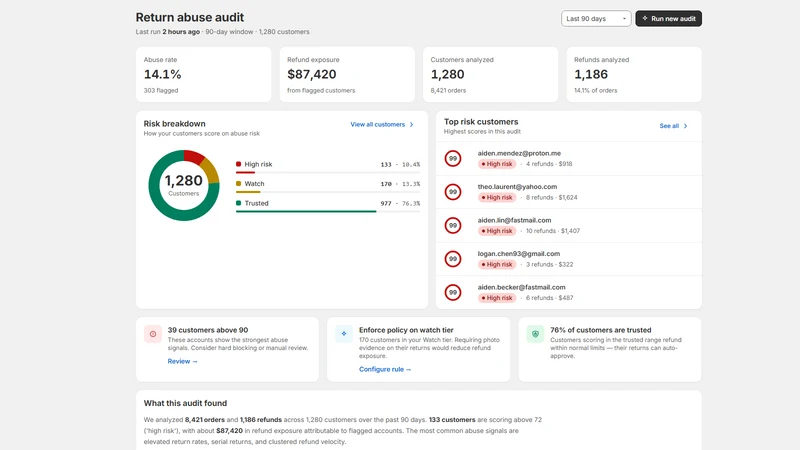Screen dimensions: 800x450
Task: Click the donut chart showing 1,280 customers
Action: 184,185
